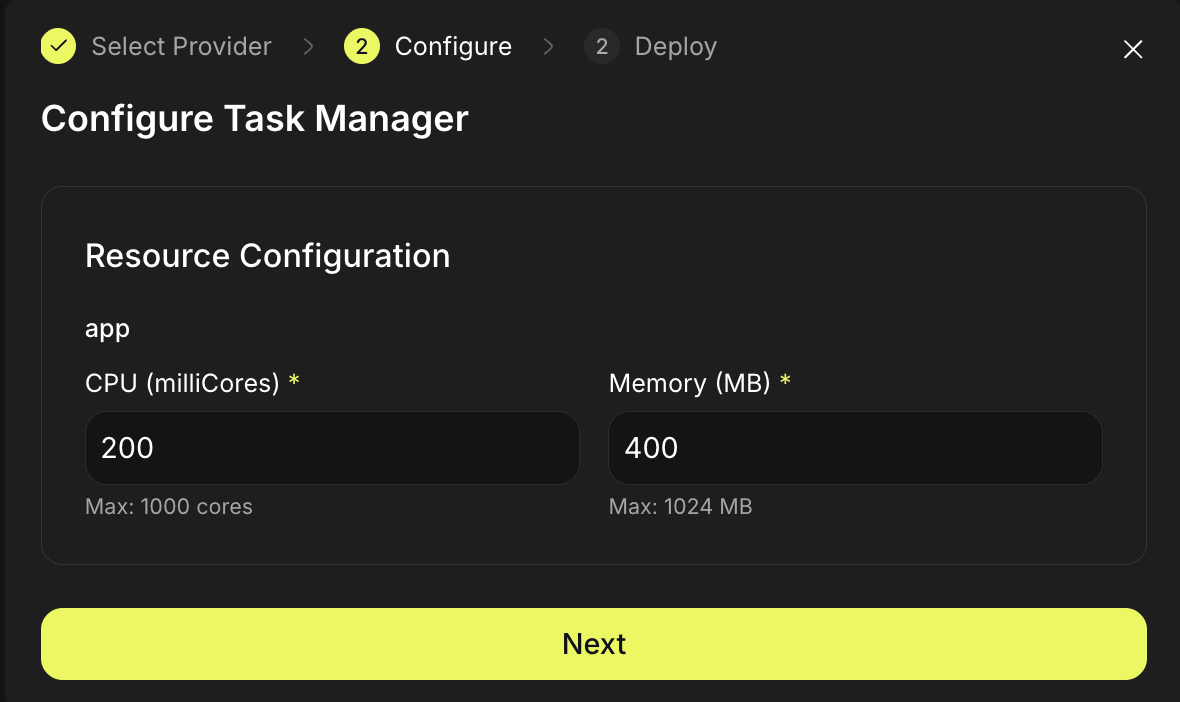Screen dimensions: 1180x702
Task: Click the red asterisk next to Memory label
Action: [x=786, y=382]
